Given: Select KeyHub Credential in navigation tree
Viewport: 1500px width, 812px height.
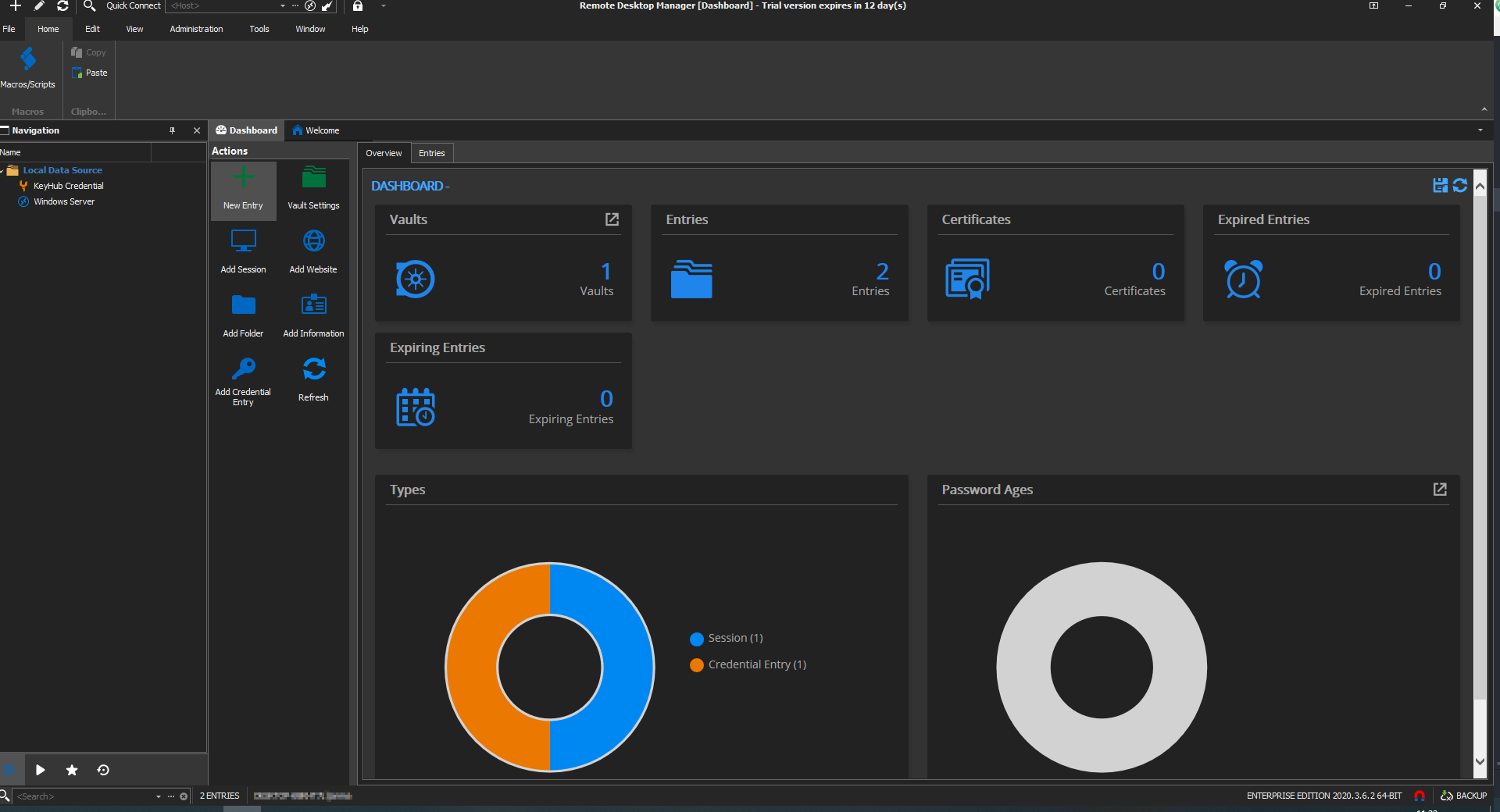Looking at the screenshot, I should (x=68, y=186).
